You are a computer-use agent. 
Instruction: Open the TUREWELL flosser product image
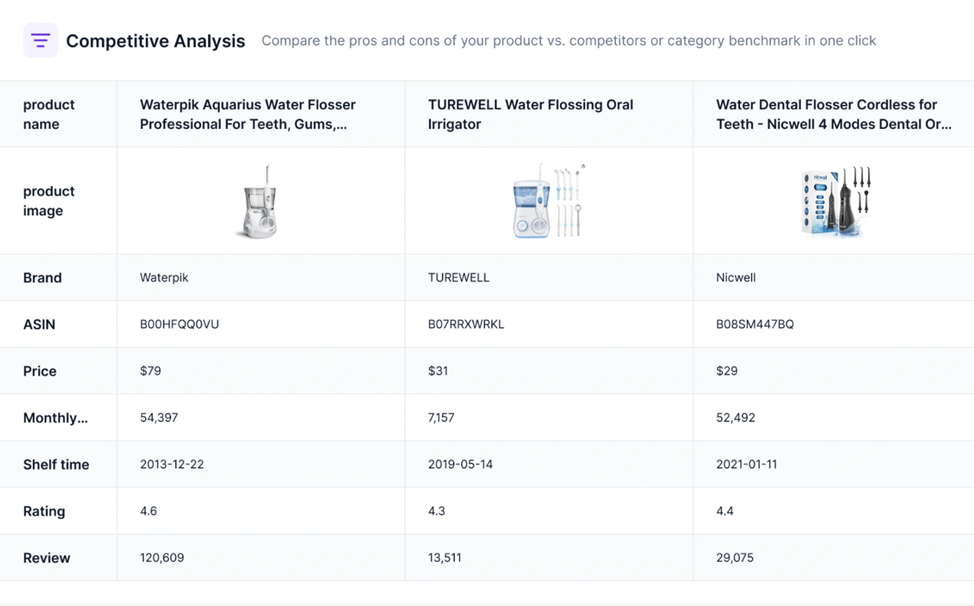tap(549, 201)
